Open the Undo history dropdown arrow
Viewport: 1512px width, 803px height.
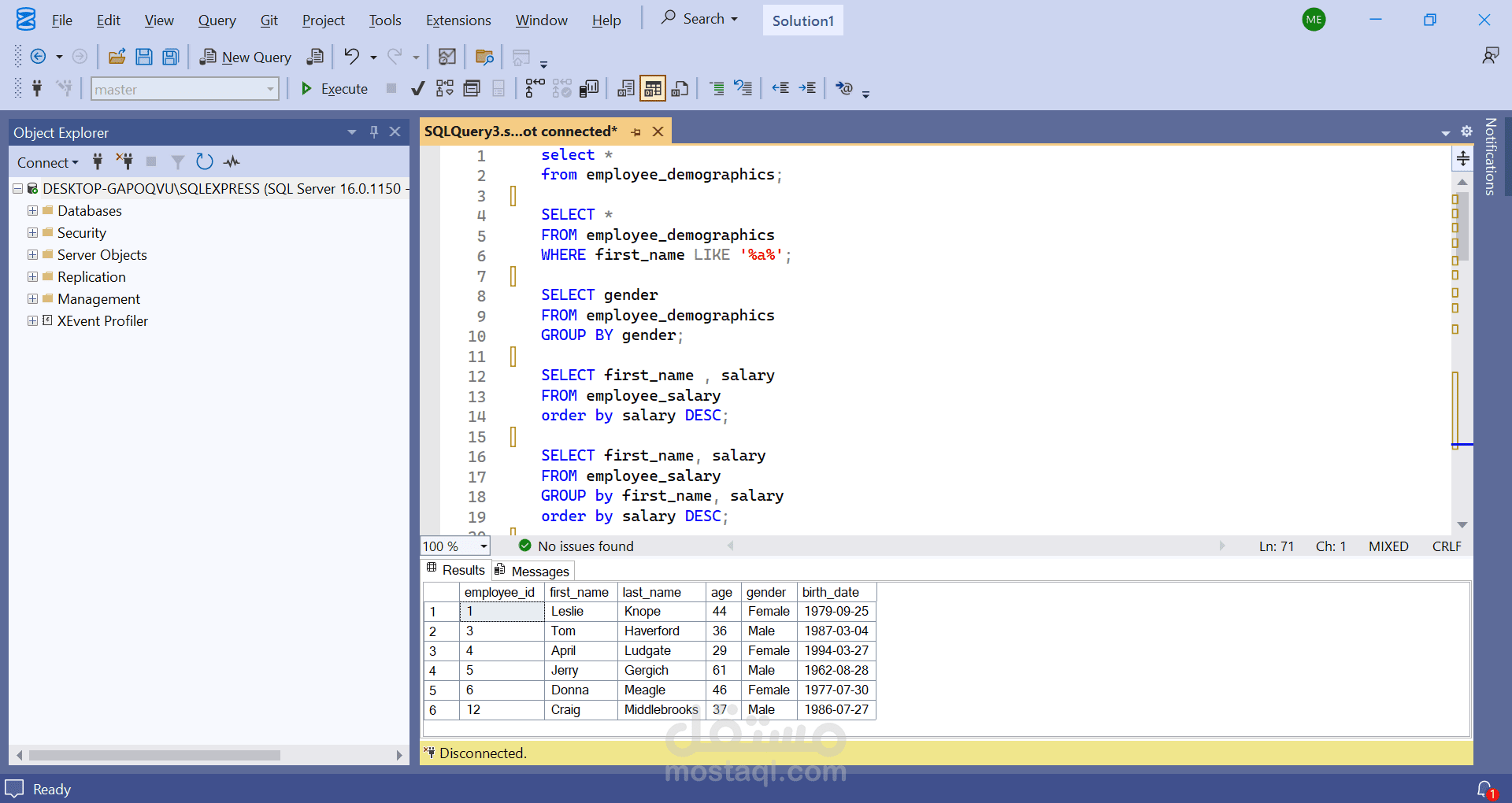coord(373,57)
